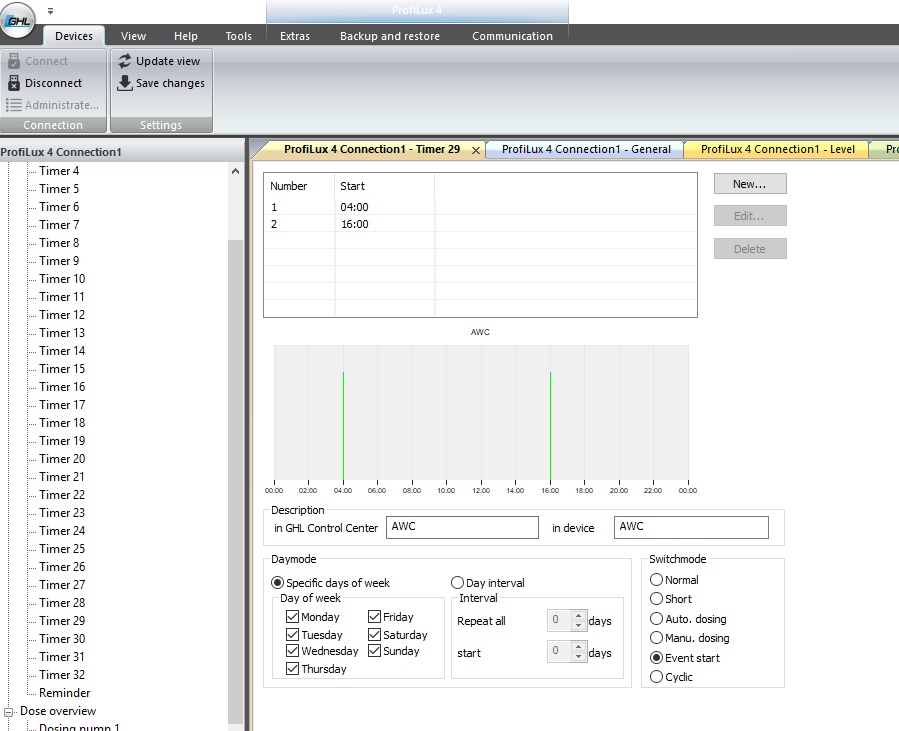Select Timer 29 in the tree
Viewport: 899px width, 731px height.
[62, 621]
